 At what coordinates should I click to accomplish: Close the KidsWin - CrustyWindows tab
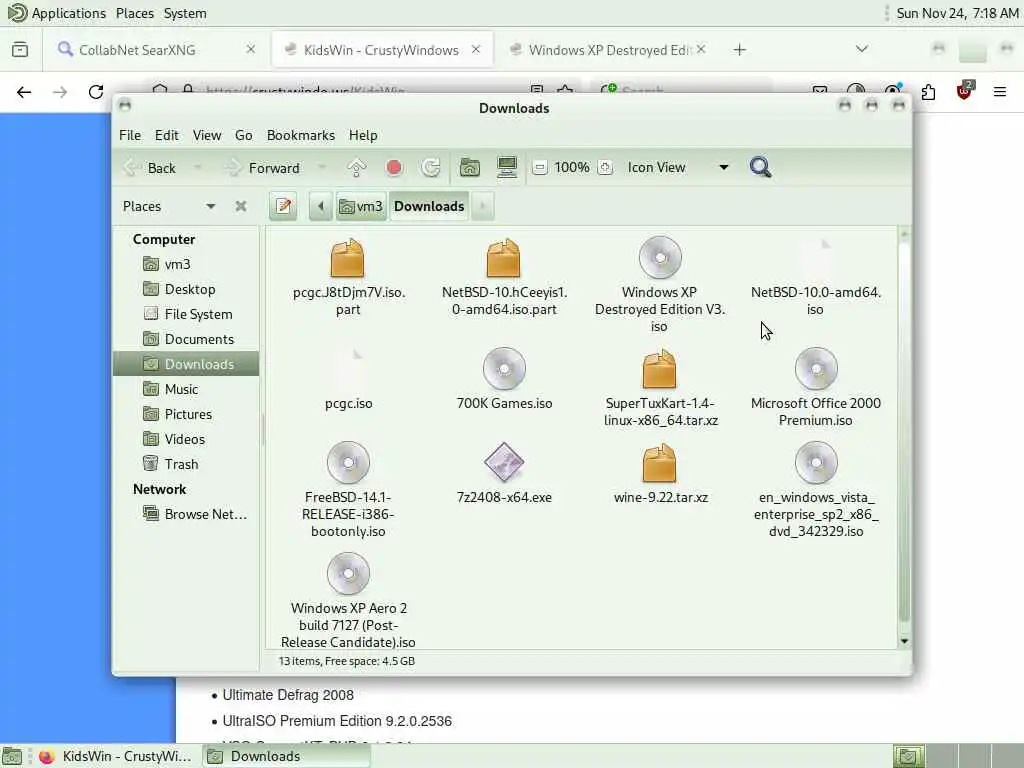pyautogui.click(x=476, y=49)
